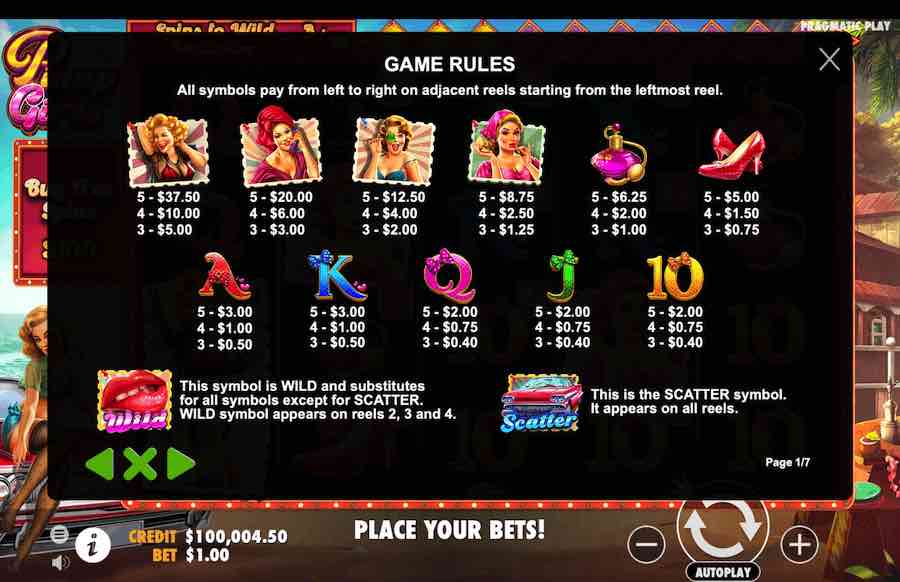Screen dimensions: 900x582
Task: Go to the previous rules page arrow
Action: coord(99,463)
